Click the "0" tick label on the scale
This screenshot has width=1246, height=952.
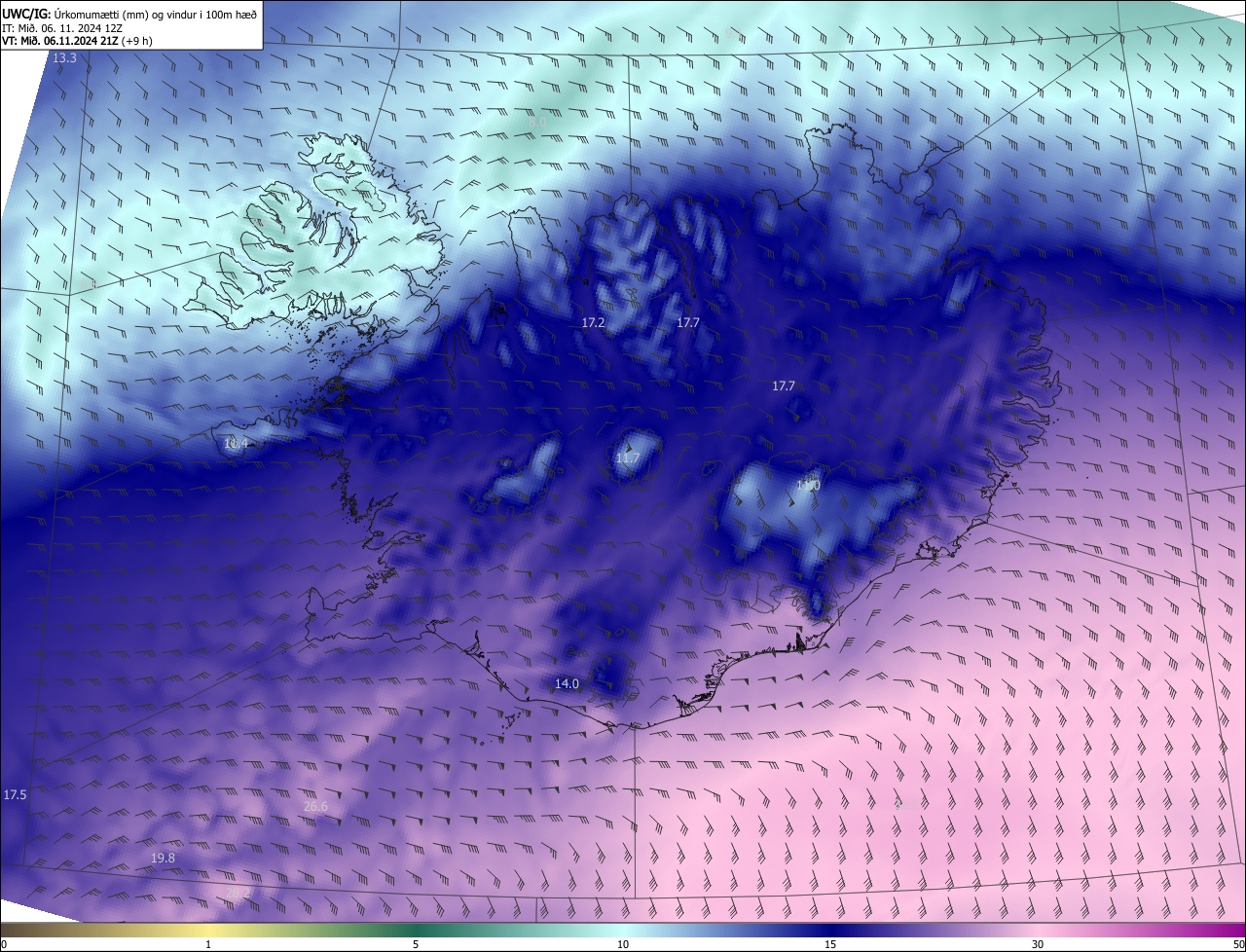pyautogui.click(x=4, y=945)
